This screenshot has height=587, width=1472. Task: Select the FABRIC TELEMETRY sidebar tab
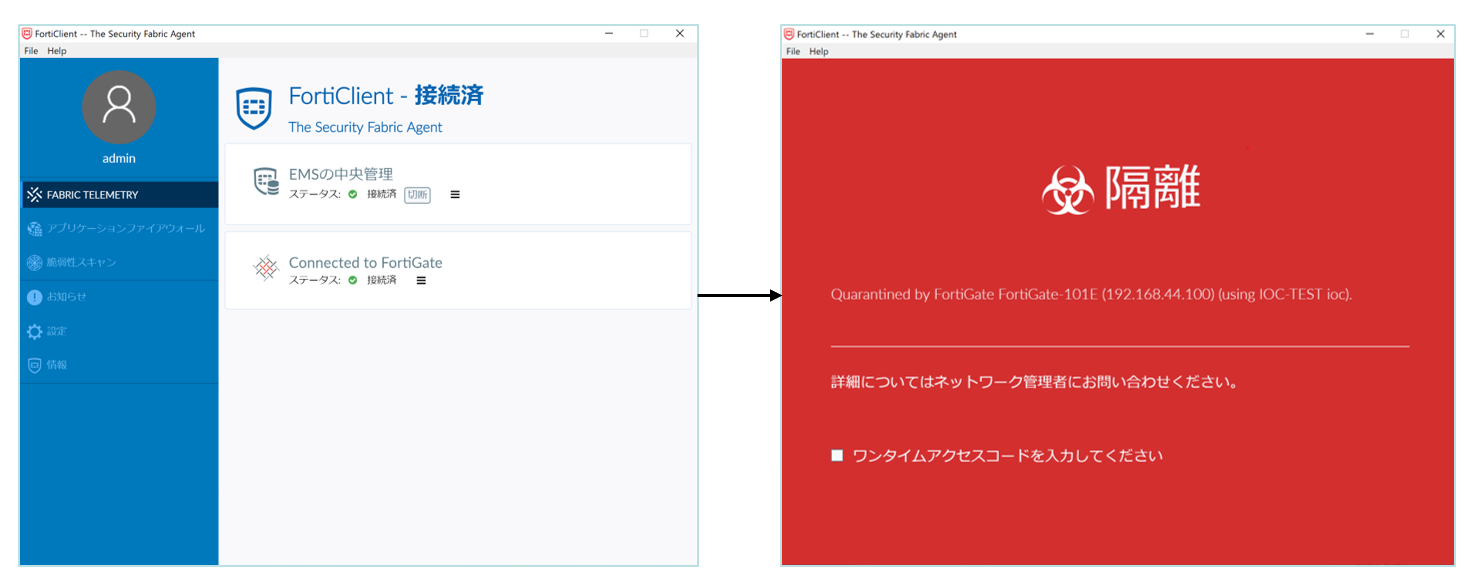[x=119, y=195]
